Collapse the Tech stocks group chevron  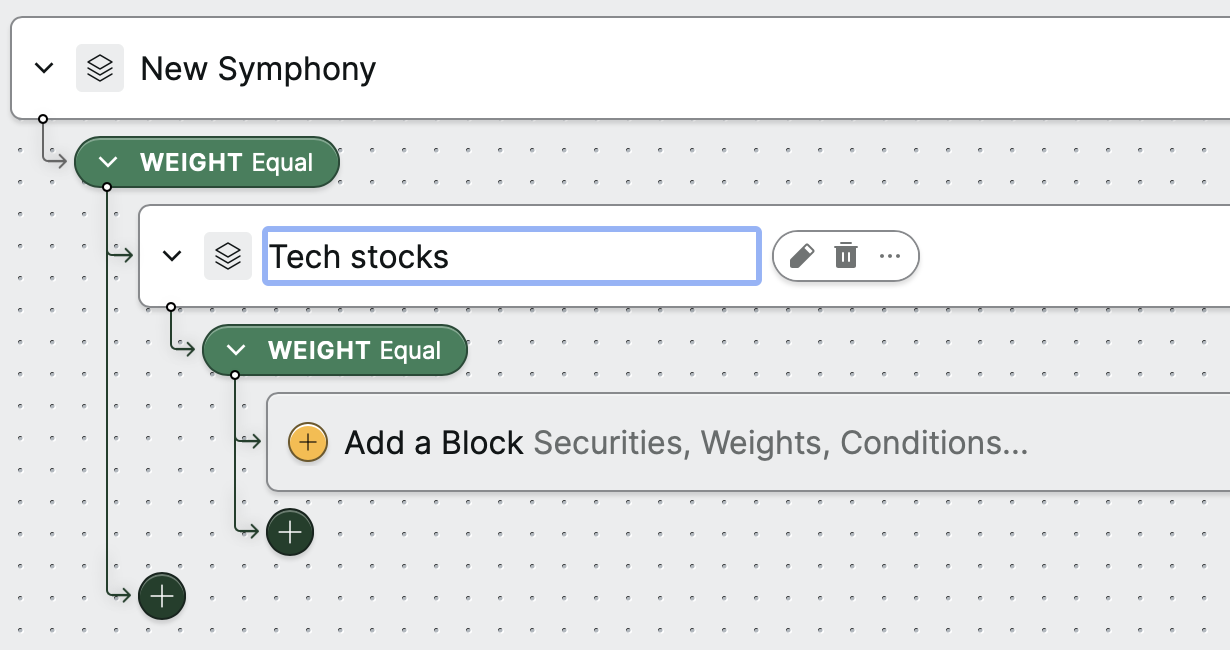click(x=172, y=256)
